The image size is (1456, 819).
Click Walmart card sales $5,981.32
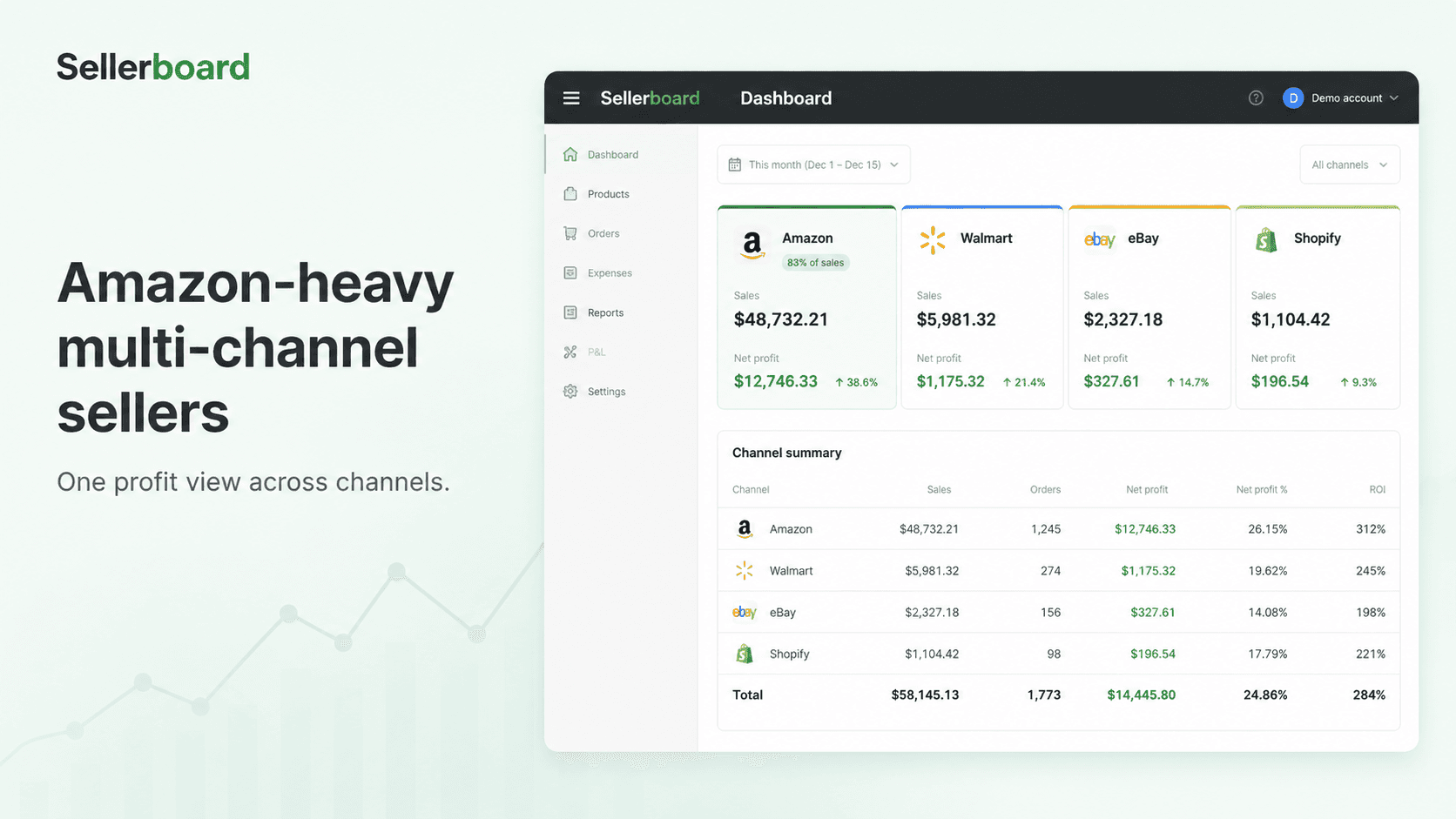(956, 319)
